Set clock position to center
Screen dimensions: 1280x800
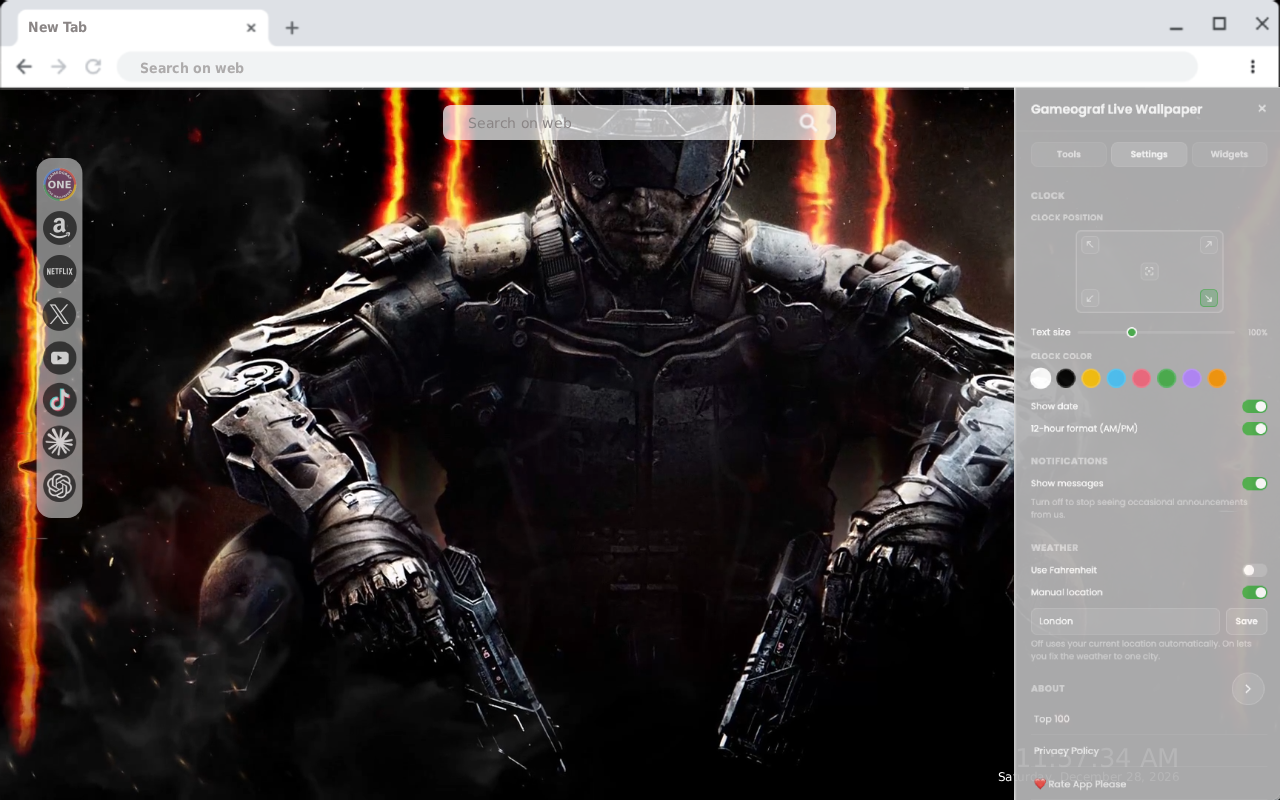click(x=1149, y=271)
